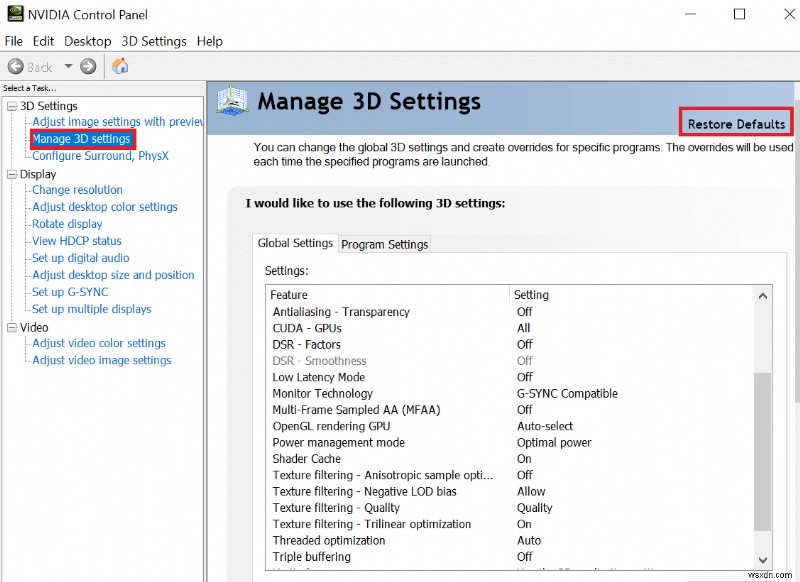Image resolution: width=800 pixels, height=582 pixels.
Task: Open the 3D Settings menu
Action: (x=154, y=41)
